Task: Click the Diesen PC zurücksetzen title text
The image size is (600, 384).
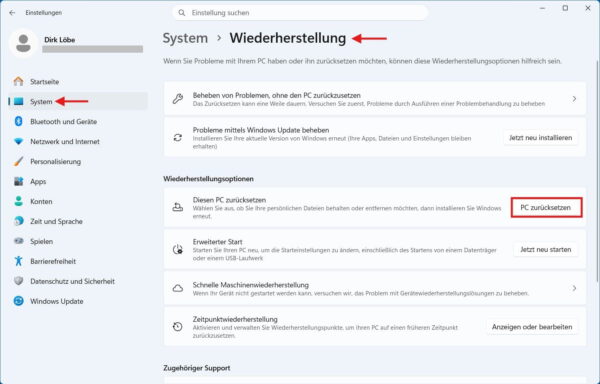Action: 229,200
